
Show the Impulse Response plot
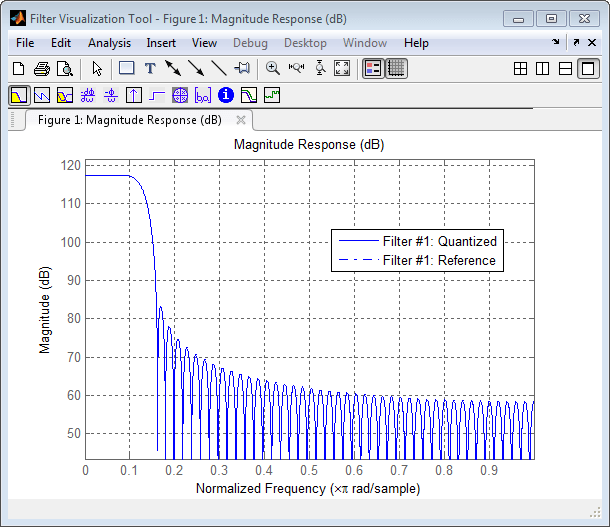click(x=134, y=96)
